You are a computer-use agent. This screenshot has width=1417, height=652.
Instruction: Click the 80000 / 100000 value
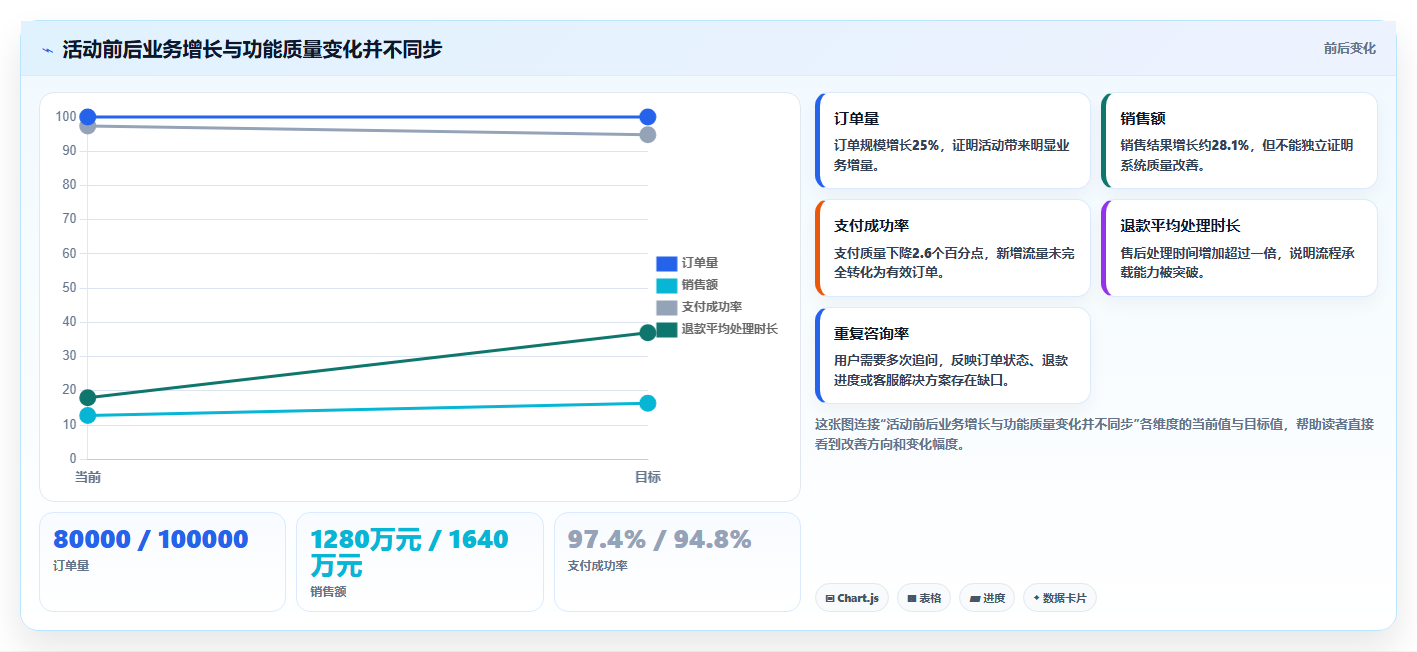click(151, 540)
